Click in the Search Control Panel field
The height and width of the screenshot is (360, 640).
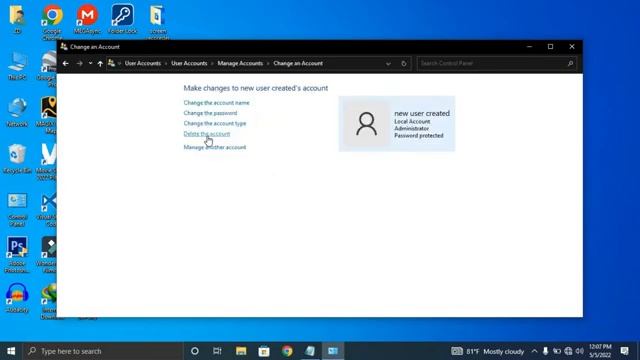pyautogui.click(x=496, y=63)
